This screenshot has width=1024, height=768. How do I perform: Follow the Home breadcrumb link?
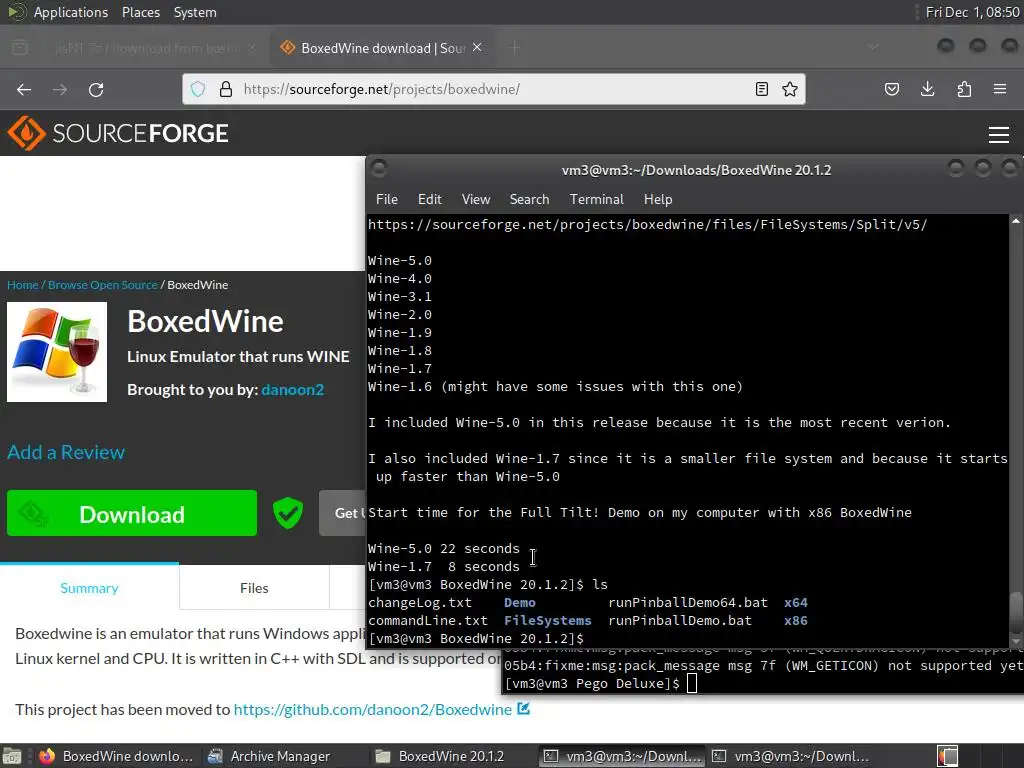23,285
